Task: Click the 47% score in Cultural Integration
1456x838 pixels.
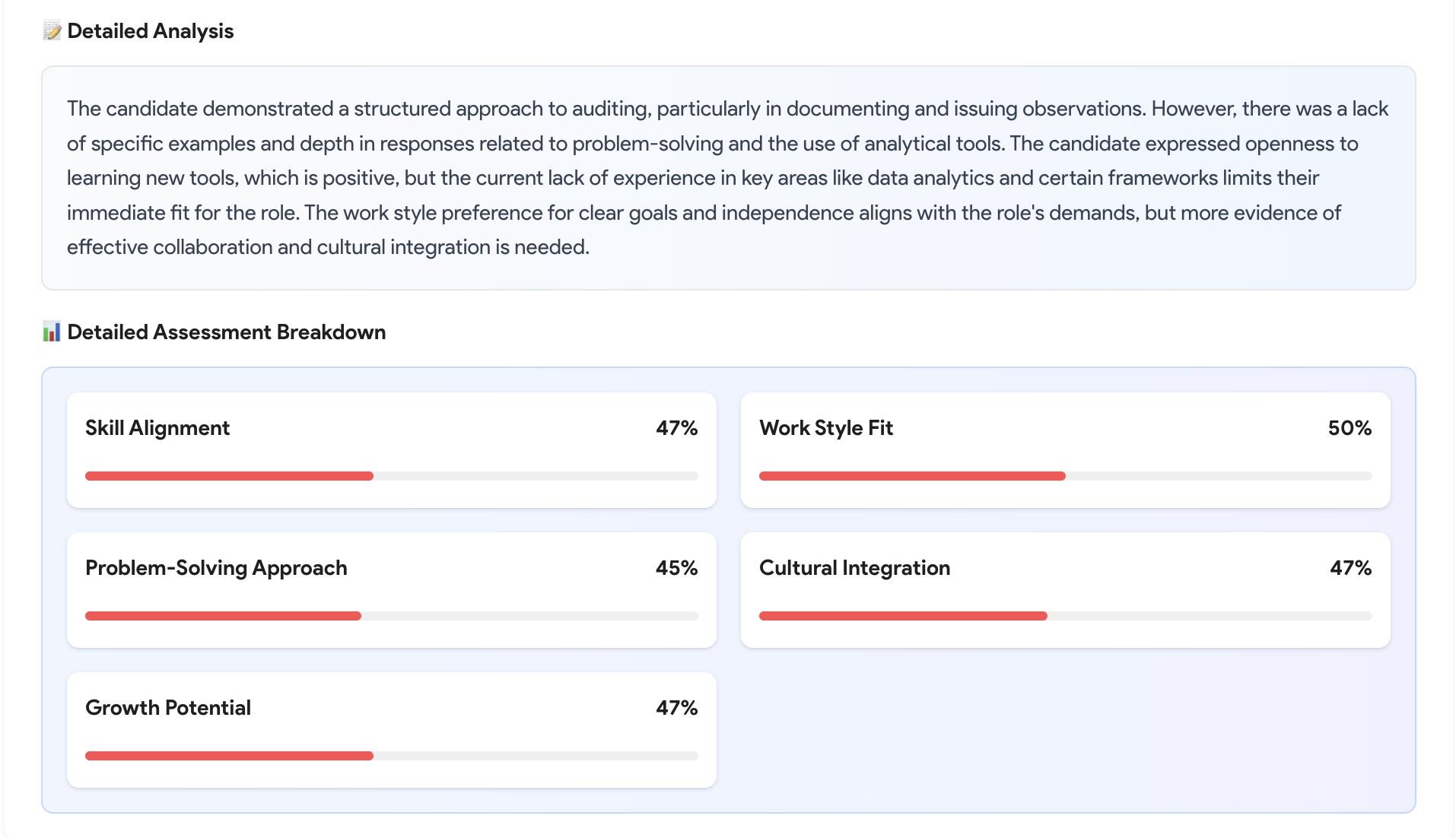Action: (1350, 568)
